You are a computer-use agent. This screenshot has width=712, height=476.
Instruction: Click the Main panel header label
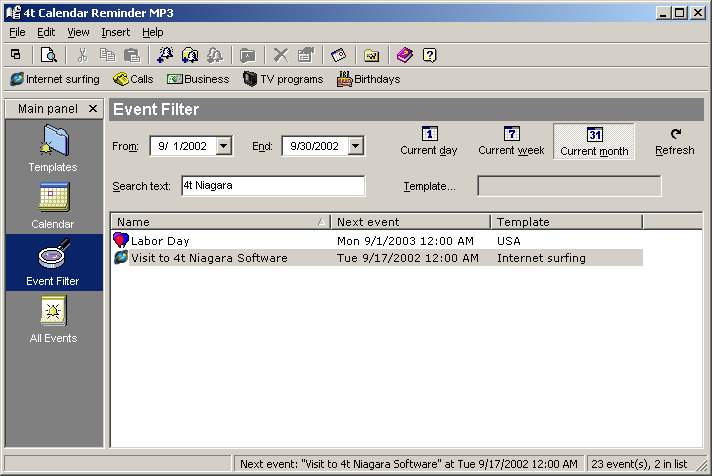(48, 109)
